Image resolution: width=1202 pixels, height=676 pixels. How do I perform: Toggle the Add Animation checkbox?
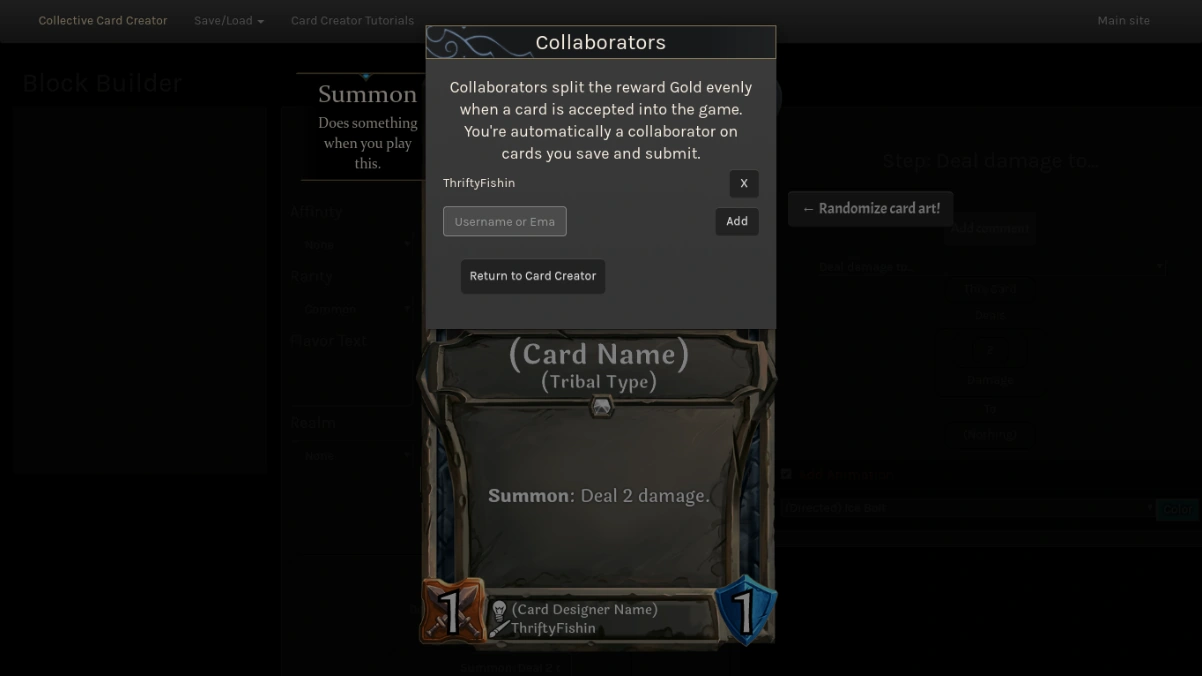point(786,475)
